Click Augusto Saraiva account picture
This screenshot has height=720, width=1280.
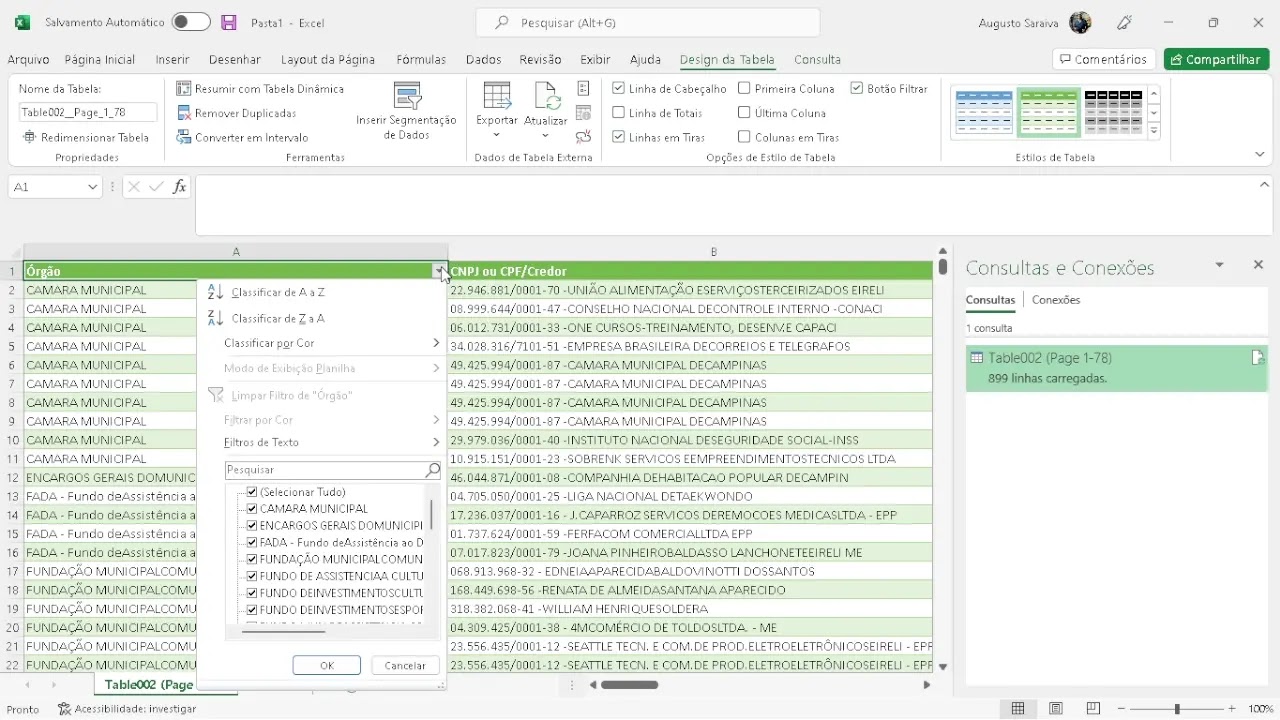pyautogui.click(x=1080, y=22)
